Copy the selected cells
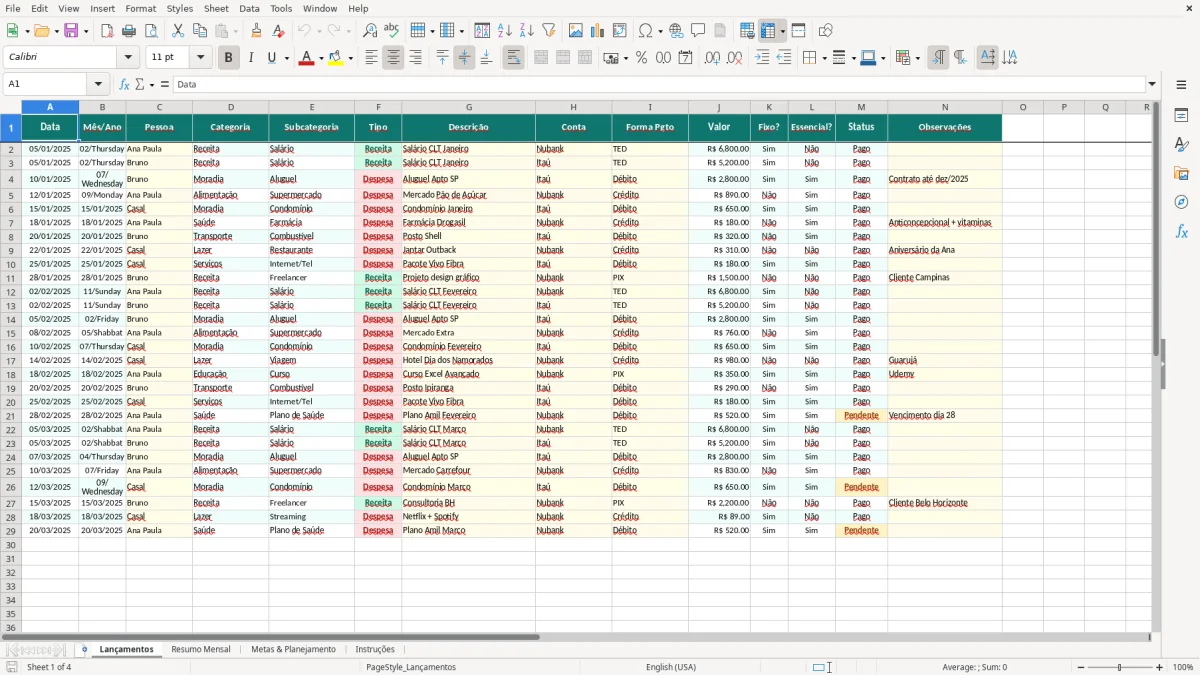The width and height of the screenshot is (1200, 675). click(x=200, y=31)
